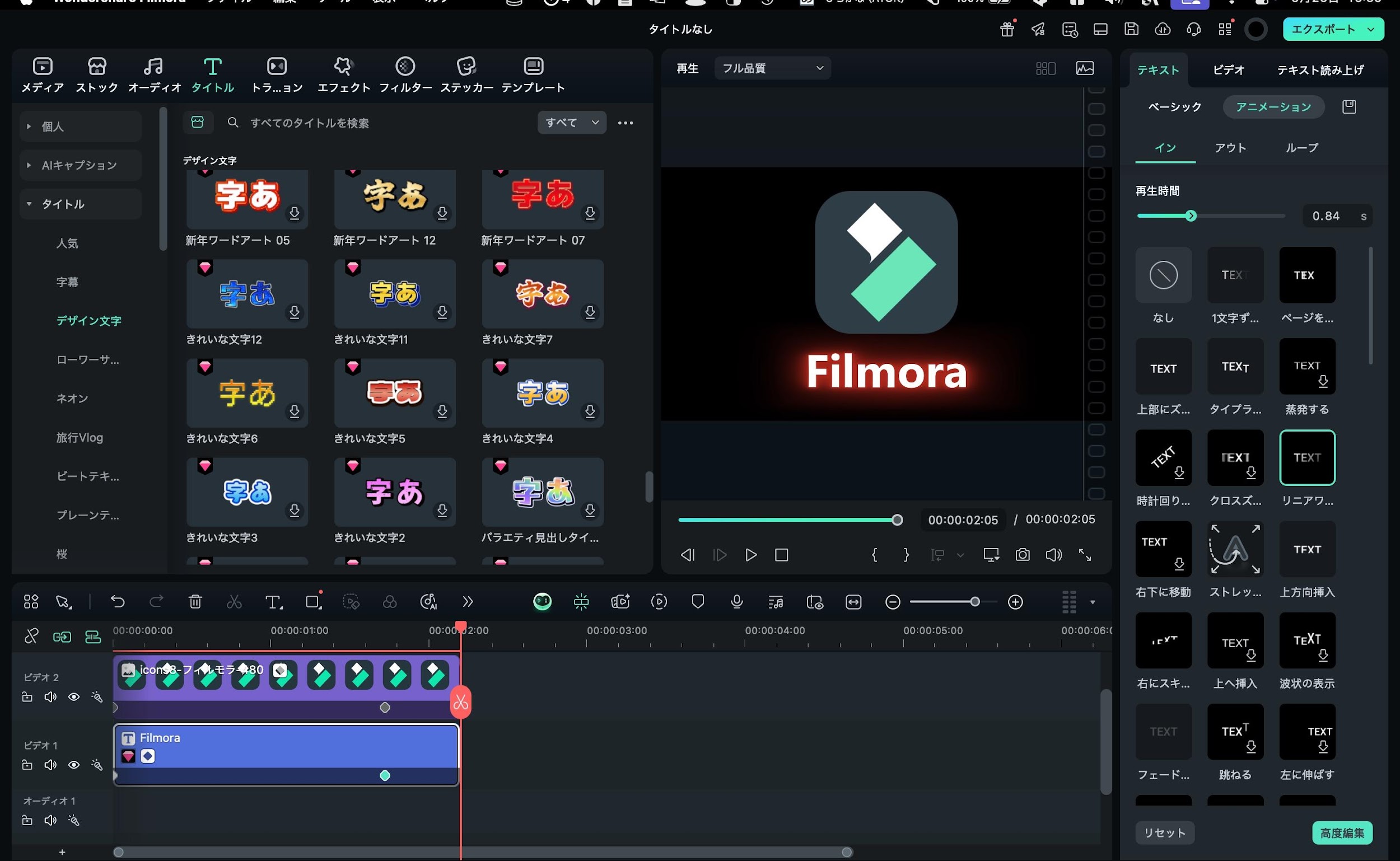Switch to the ループ animation tab
1400x861 pixels.
click(1301, 148)
